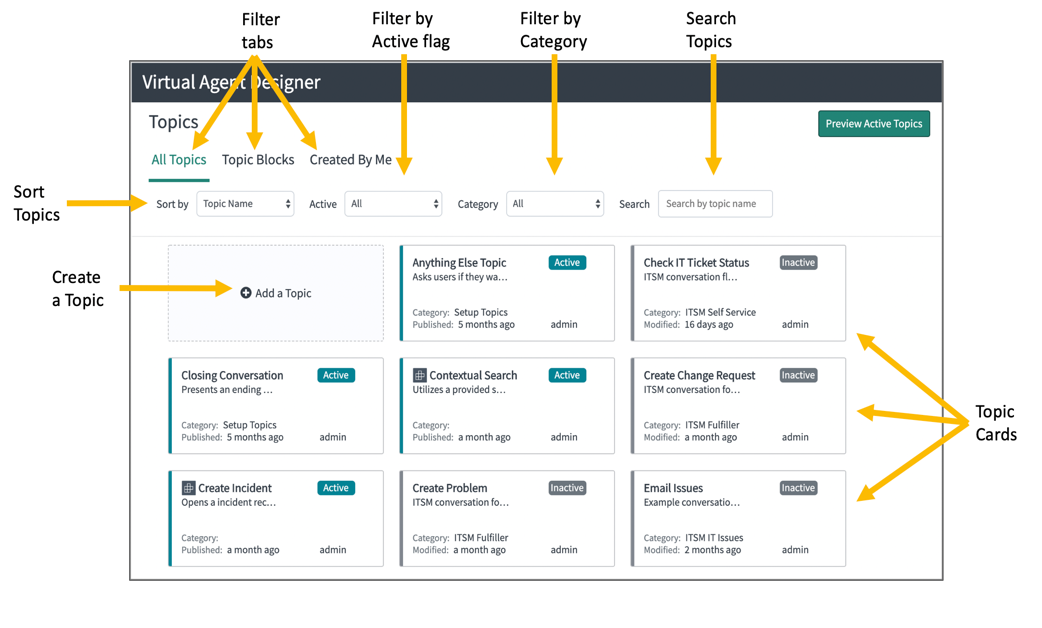Toggle the Active badge on Closing Conversation

click(x=335, y=375)
